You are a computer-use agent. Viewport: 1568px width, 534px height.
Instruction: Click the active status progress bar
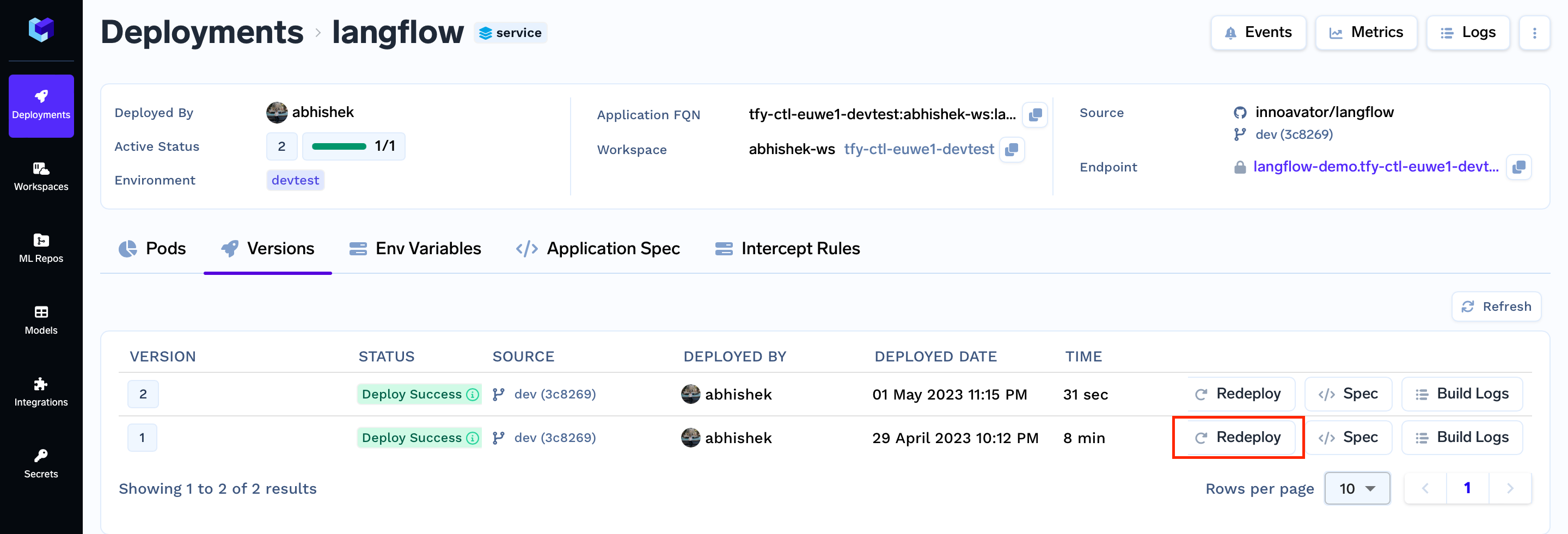coord(339,147)
